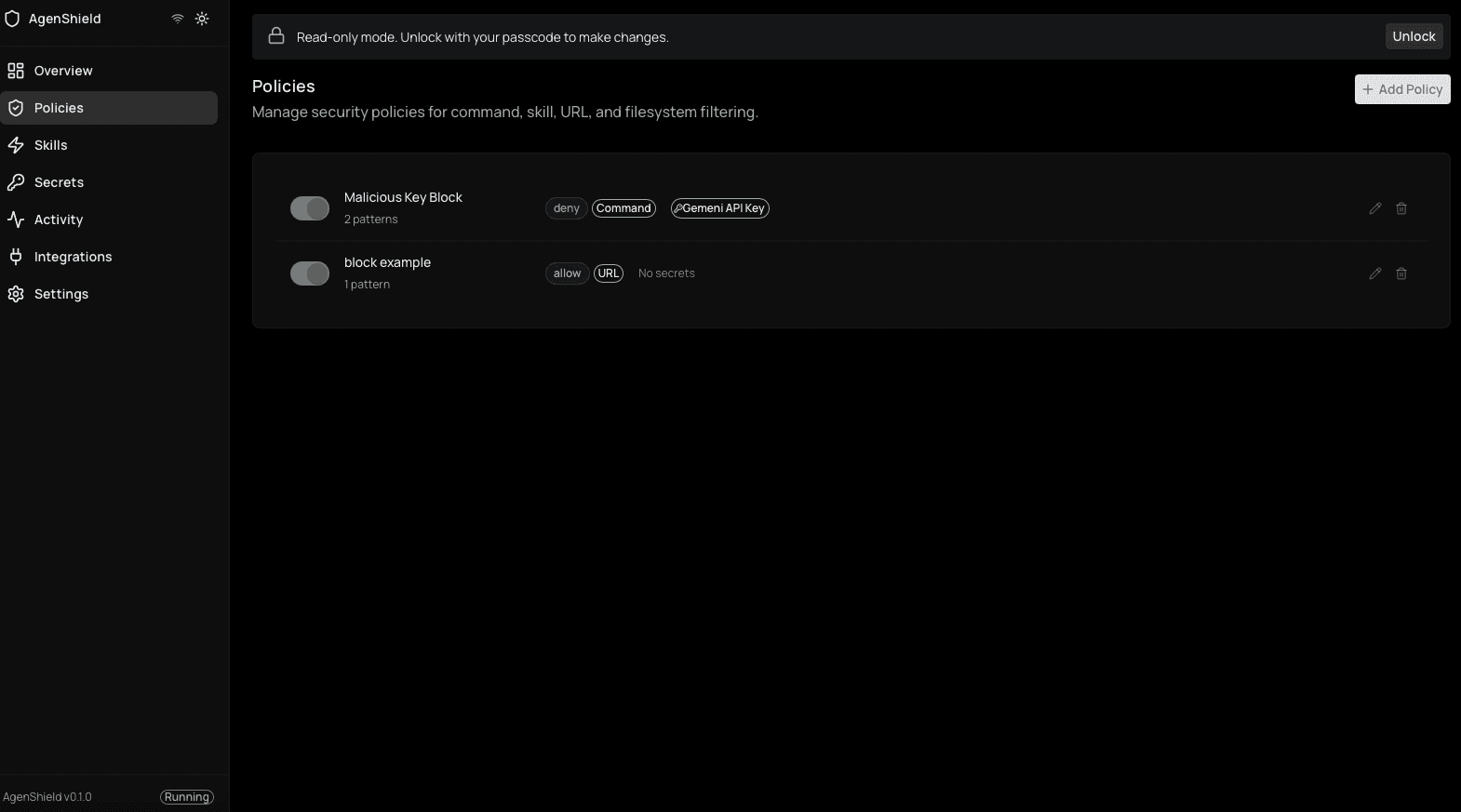Click the Command type badge
Image resolution: width=1461 pixels, height=812 pixels.
click(x=623, y=208)
